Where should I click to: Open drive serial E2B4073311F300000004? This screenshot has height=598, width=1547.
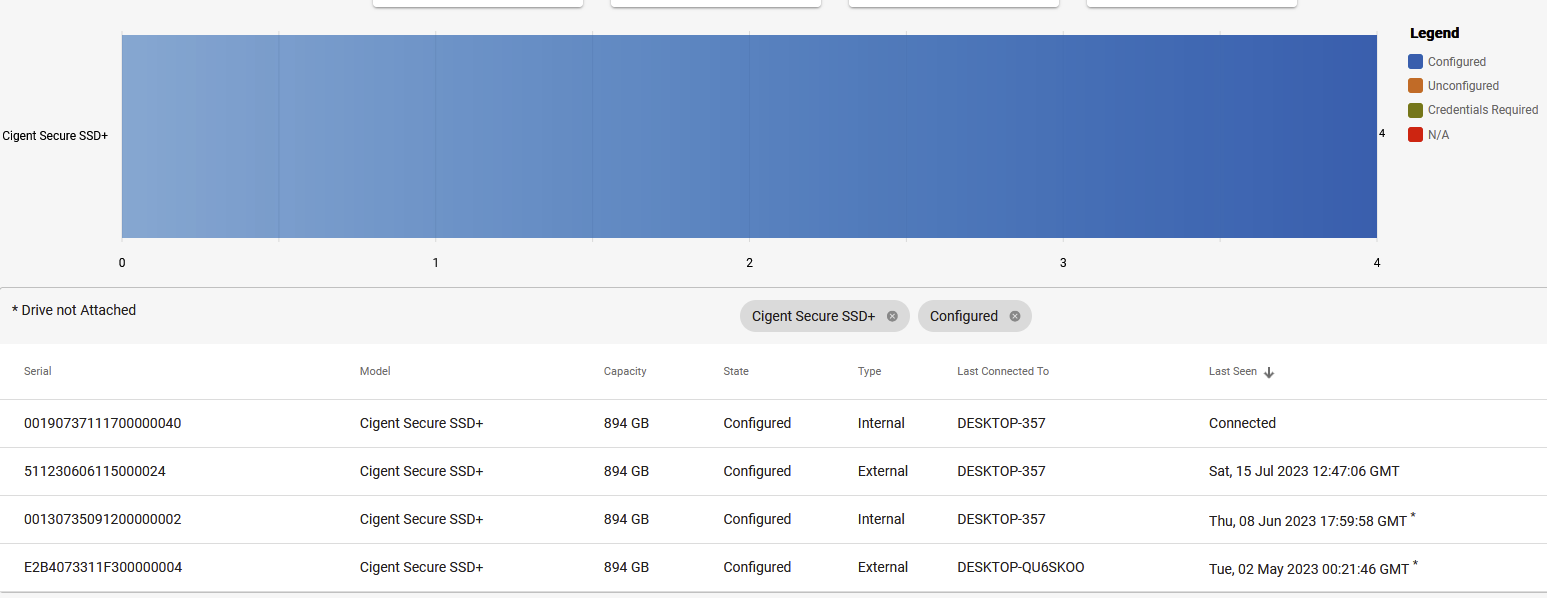[x=102, y=567]
